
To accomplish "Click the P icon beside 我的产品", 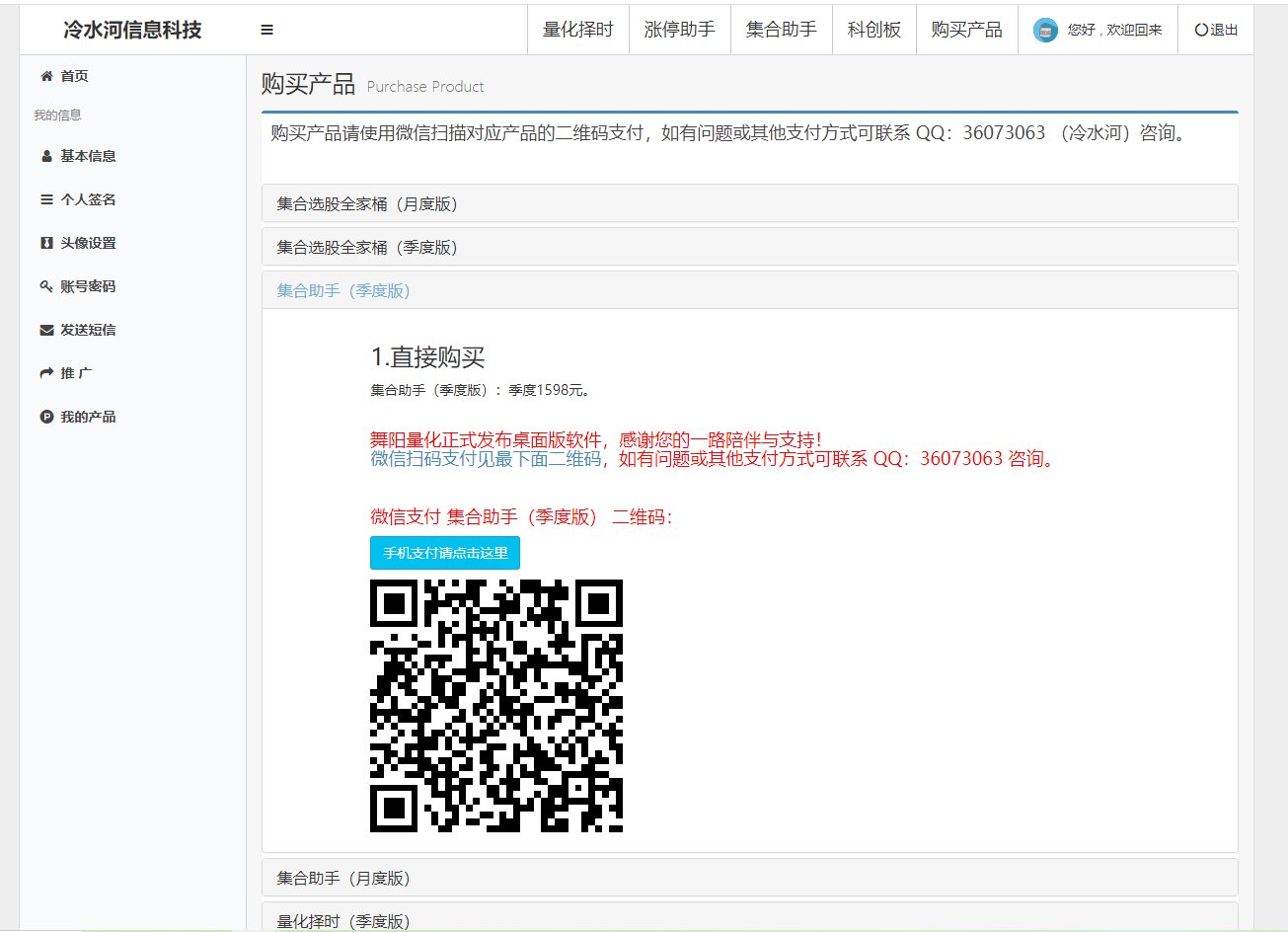I will point(46,417).
